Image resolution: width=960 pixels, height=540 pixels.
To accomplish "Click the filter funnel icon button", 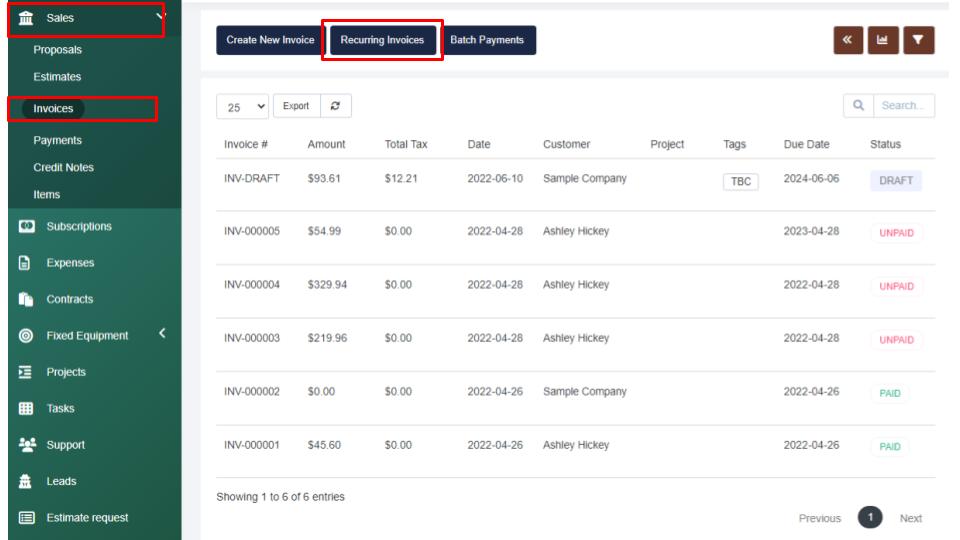I will [x=918, y=40].
